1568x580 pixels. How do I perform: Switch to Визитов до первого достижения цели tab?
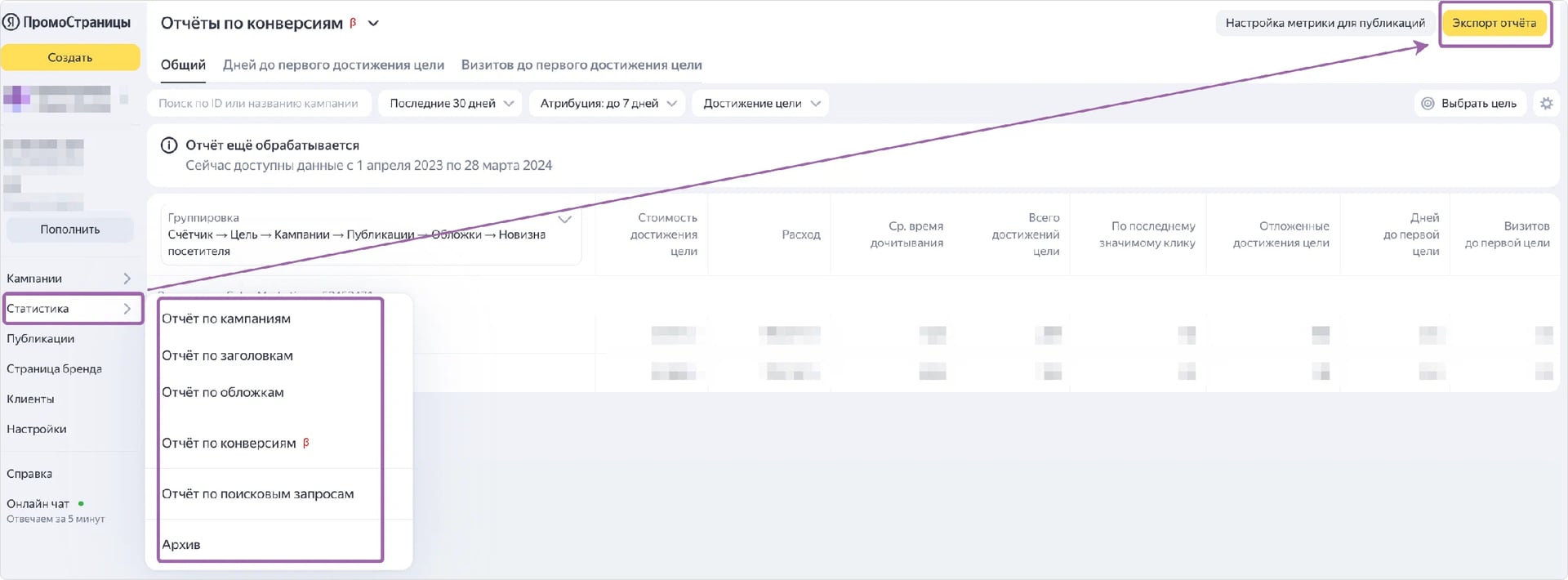(x=581, y=65)
